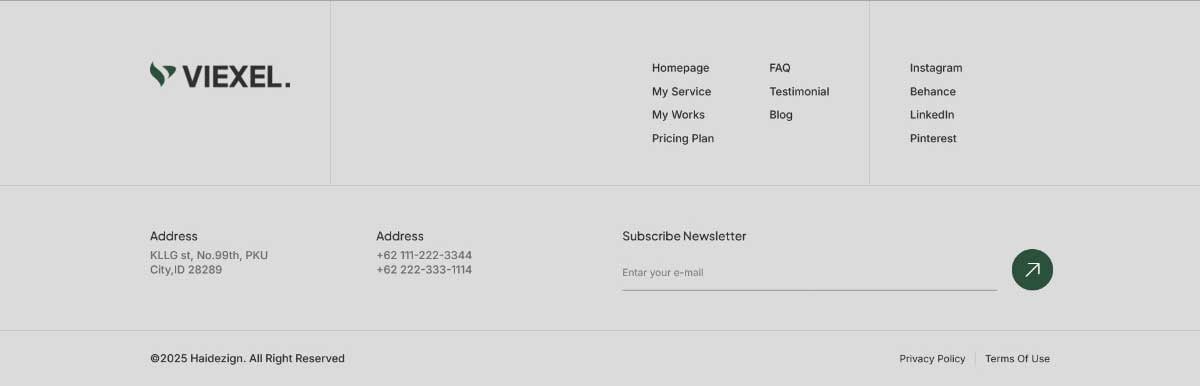Click the Viexel leaf logo icon
This screenshot has width=1200, height=386.
163,74
